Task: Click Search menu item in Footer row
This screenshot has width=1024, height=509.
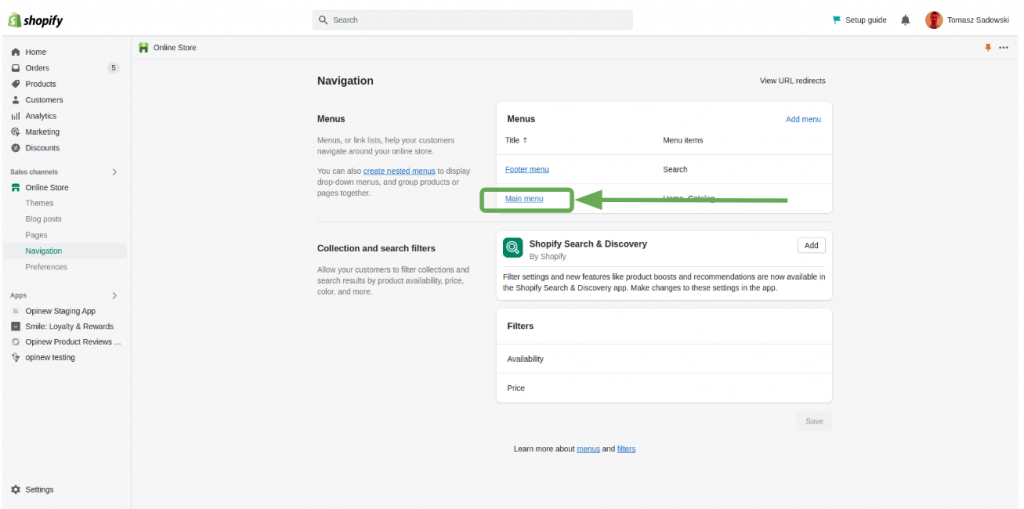Action: click(x=675, y=169)
